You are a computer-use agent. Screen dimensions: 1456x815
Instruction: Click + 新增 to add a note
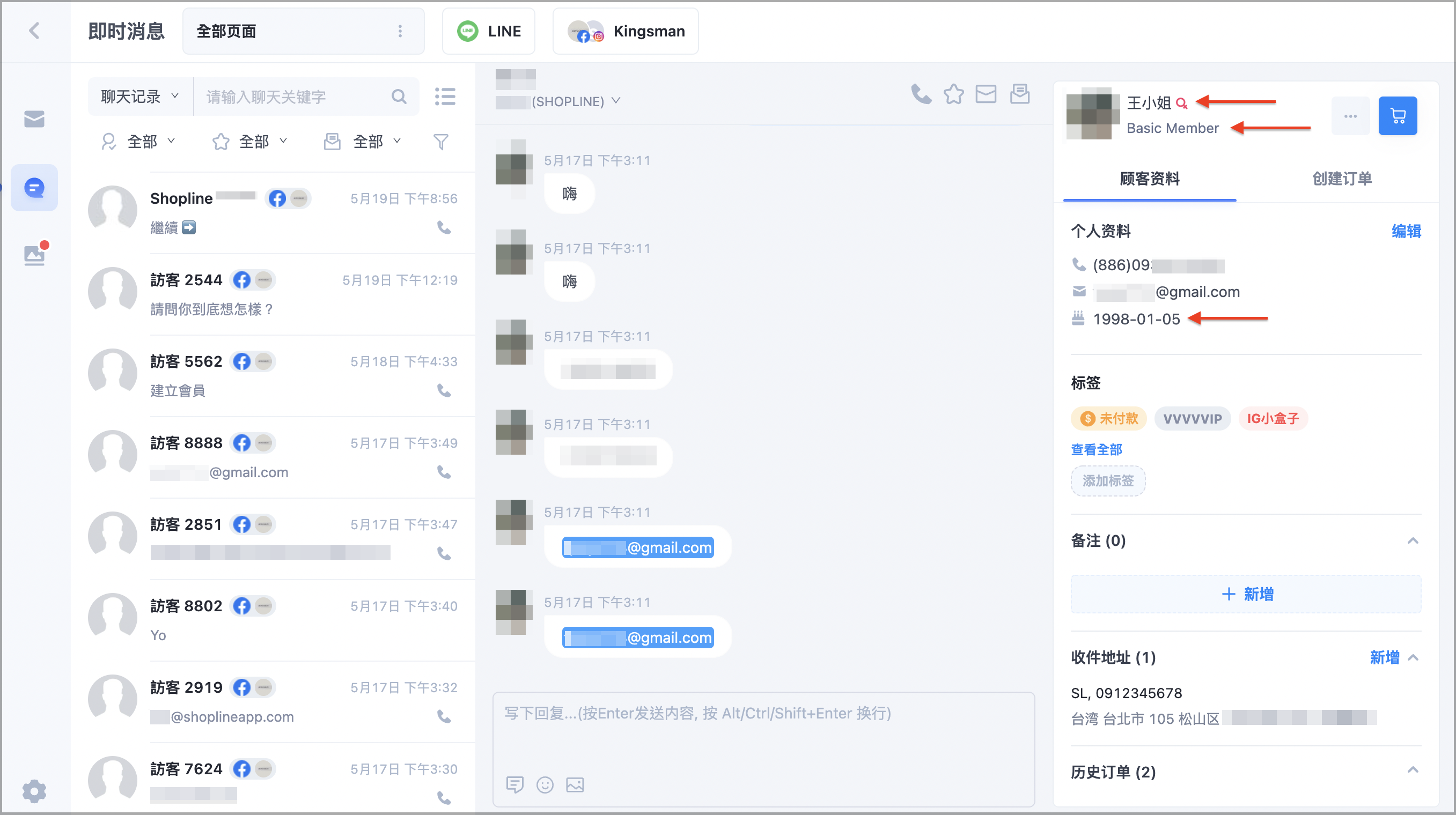pyautogui.click(x=1246, y=594)
